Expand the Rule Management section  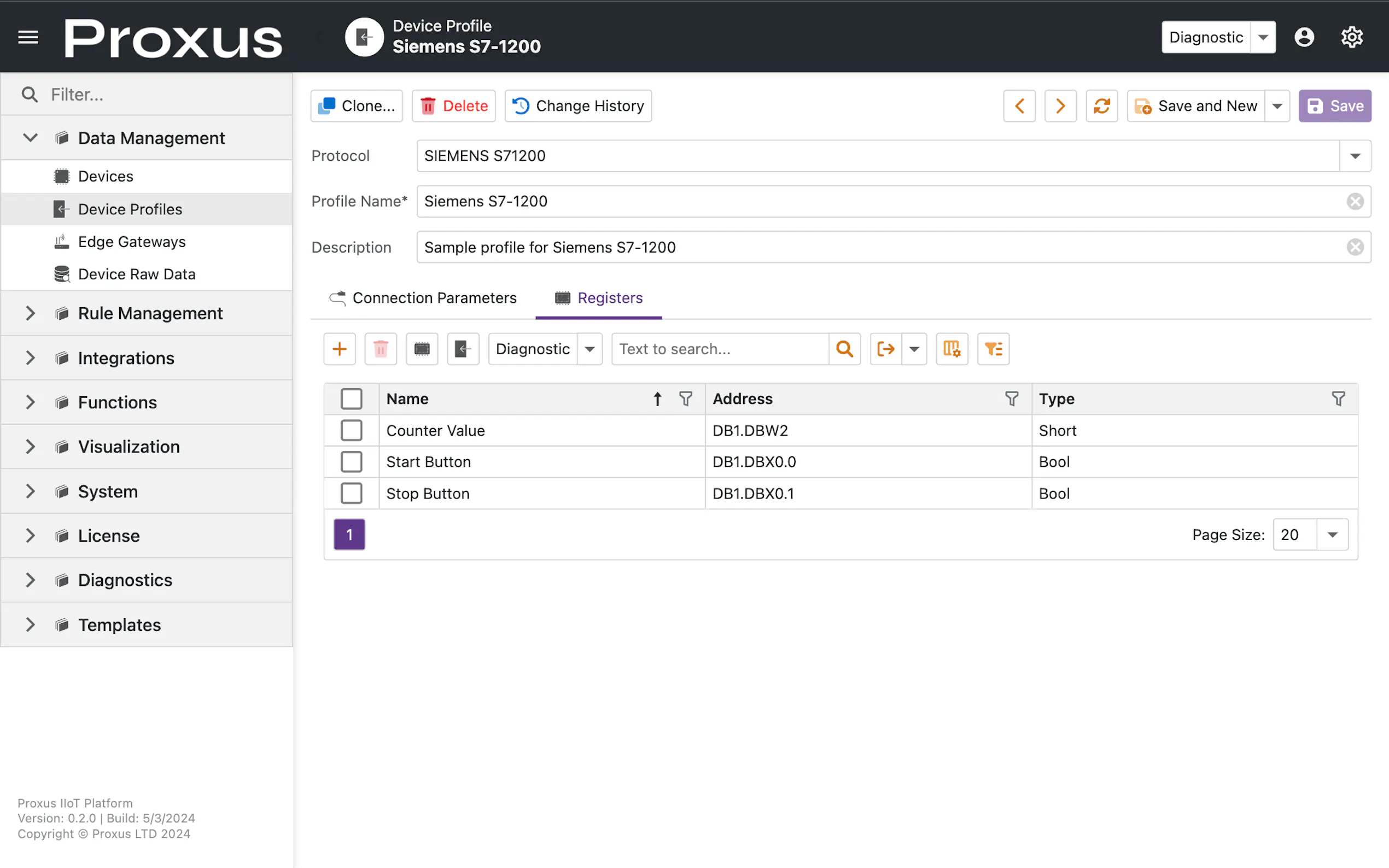(x=31, y=313)
